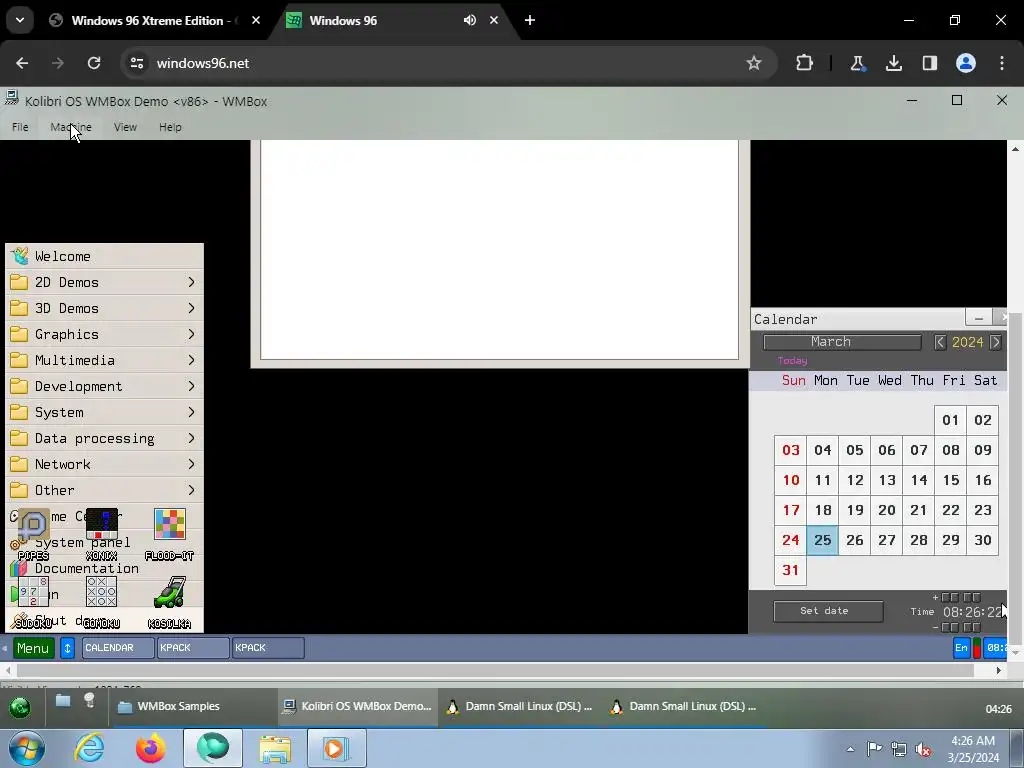Switch to CALENDAR task button
The width and height of the screenshot is (1024, 768).
(118, 648)
